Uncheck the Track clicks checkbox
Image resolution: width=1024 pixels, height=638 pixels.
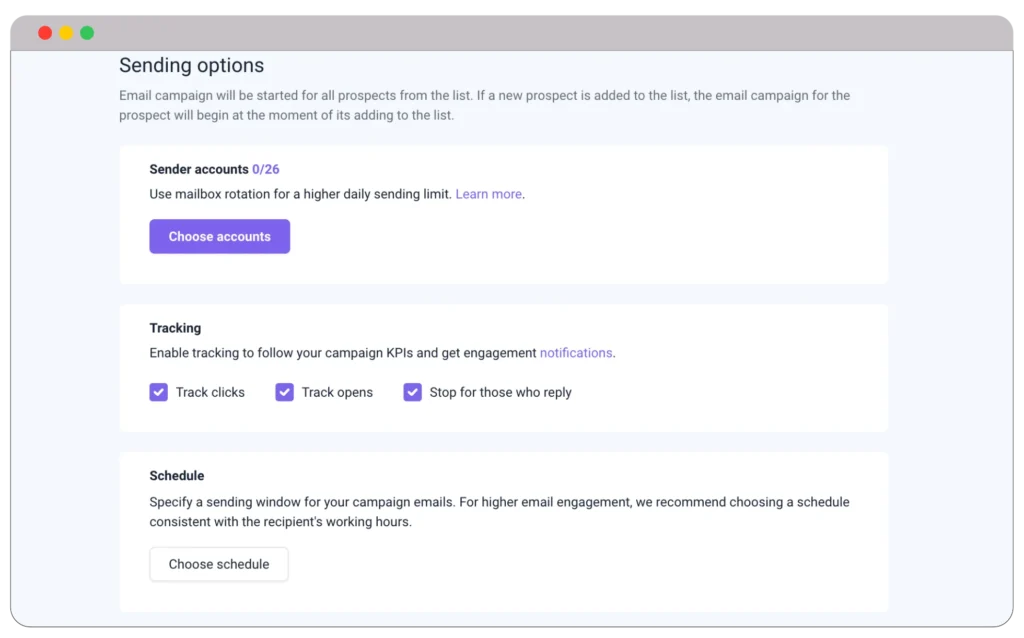point(158,392)
